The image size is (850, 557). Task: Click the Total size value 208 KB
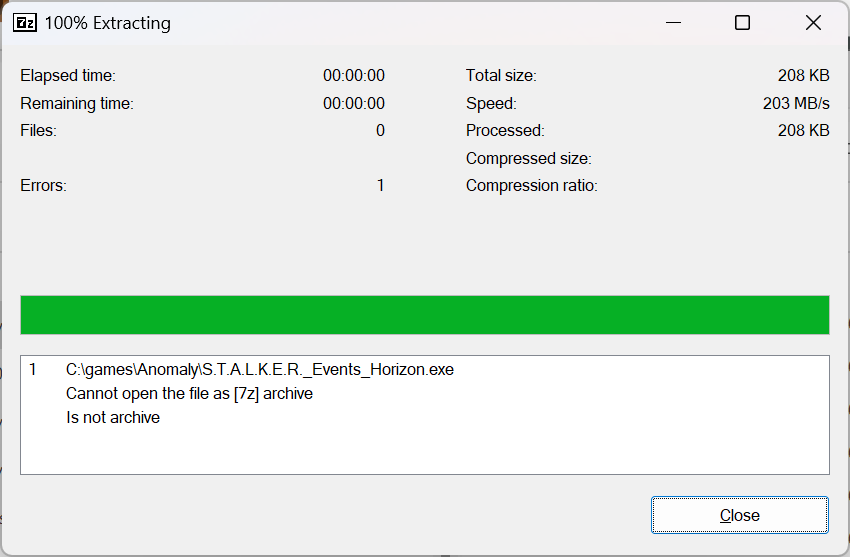(803, 75)
